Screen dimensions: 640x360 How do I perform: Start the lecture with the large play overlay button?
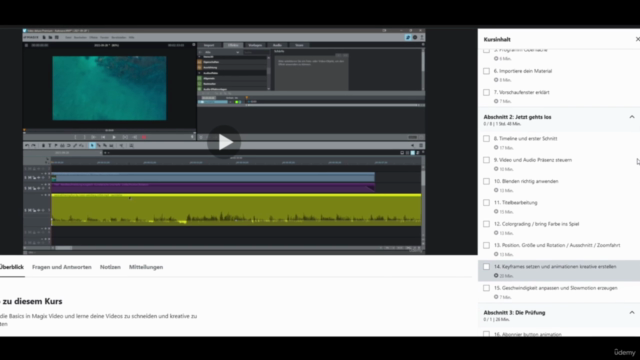[x=224, y=142]
